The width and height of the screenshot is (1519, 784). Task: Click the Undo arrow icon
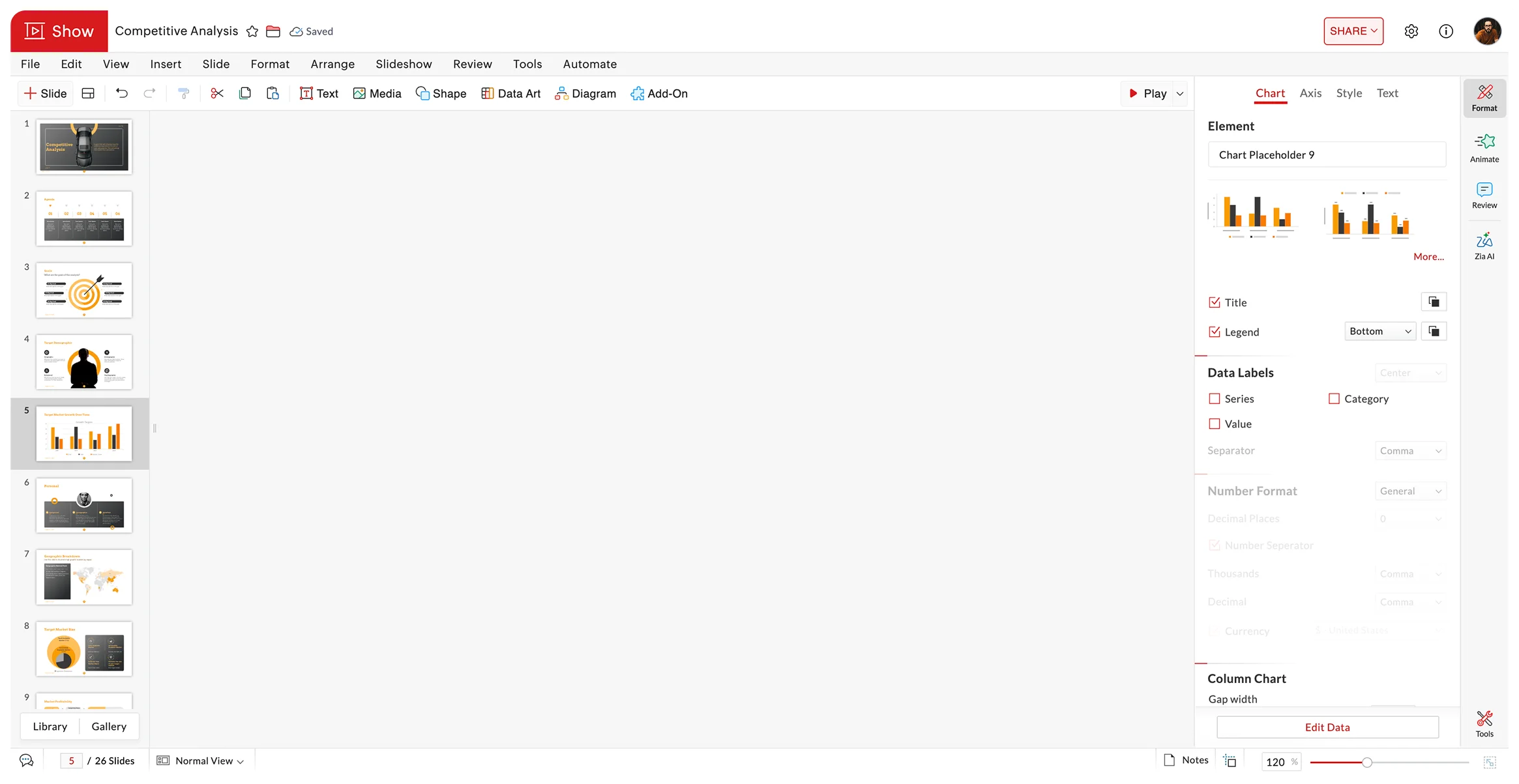(x=122, y=94)
